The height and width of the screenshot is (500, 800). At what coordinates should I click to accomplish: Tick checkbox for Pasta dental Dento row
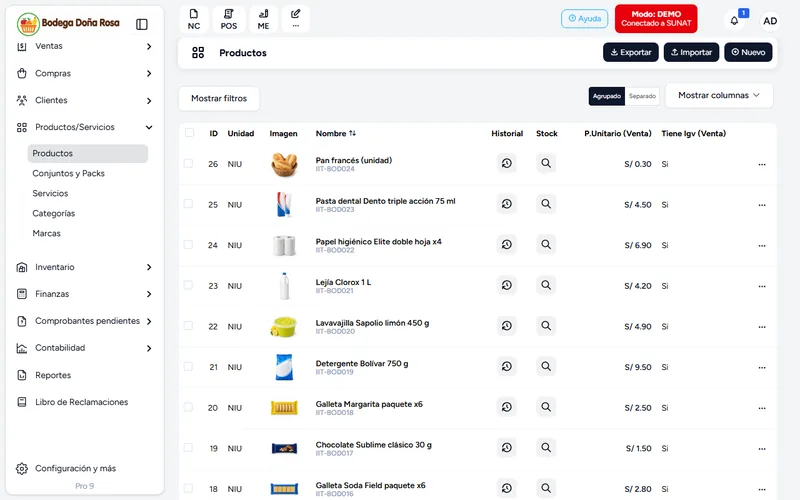188,204
